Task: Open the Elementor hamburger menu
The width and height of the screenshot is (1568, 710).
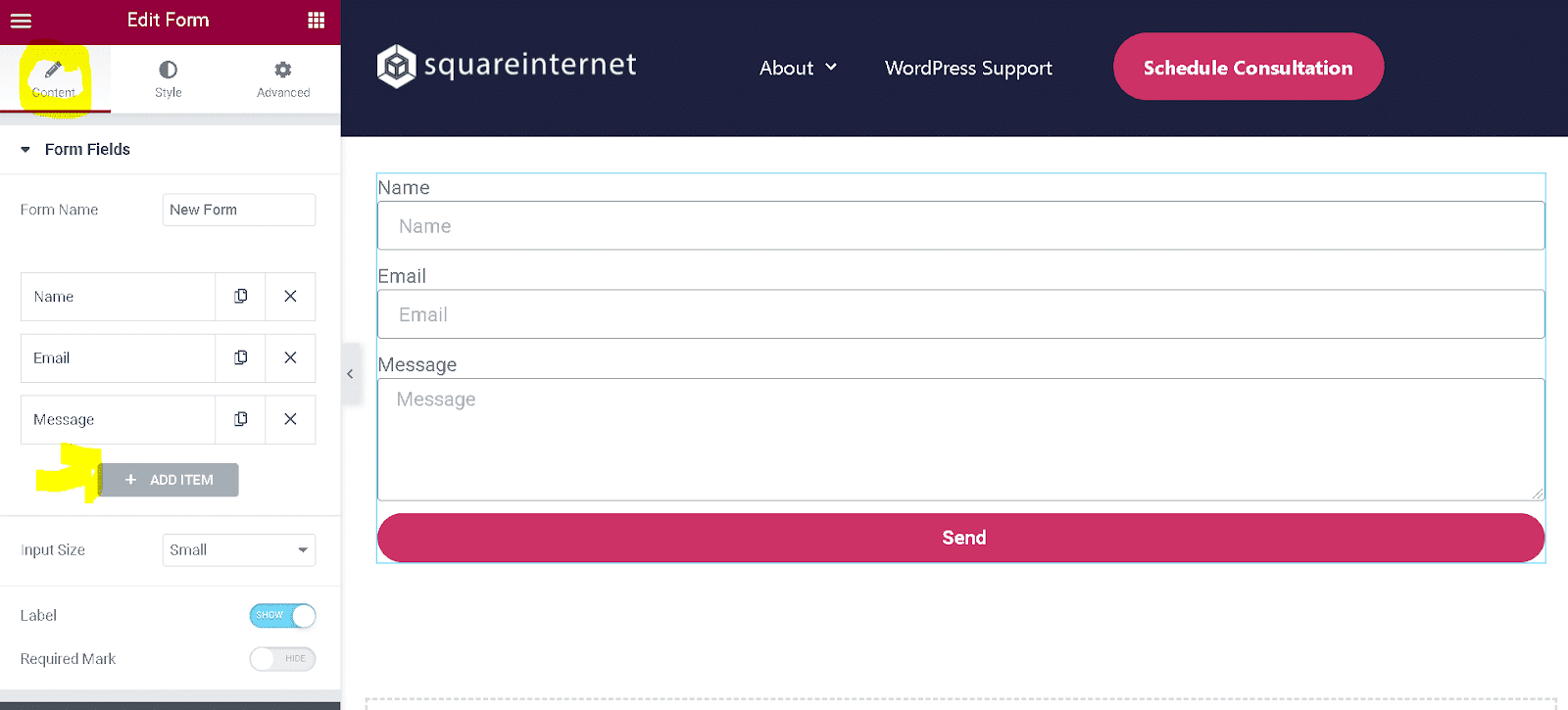Action: tap(21, 20)
